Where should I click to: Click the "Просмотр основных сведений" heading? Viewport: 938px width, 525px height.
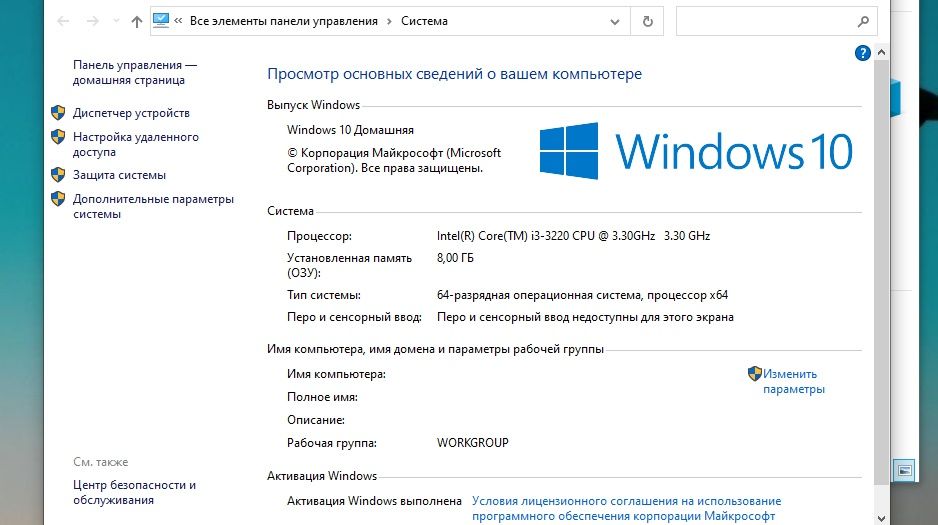[x=455, y=74]
